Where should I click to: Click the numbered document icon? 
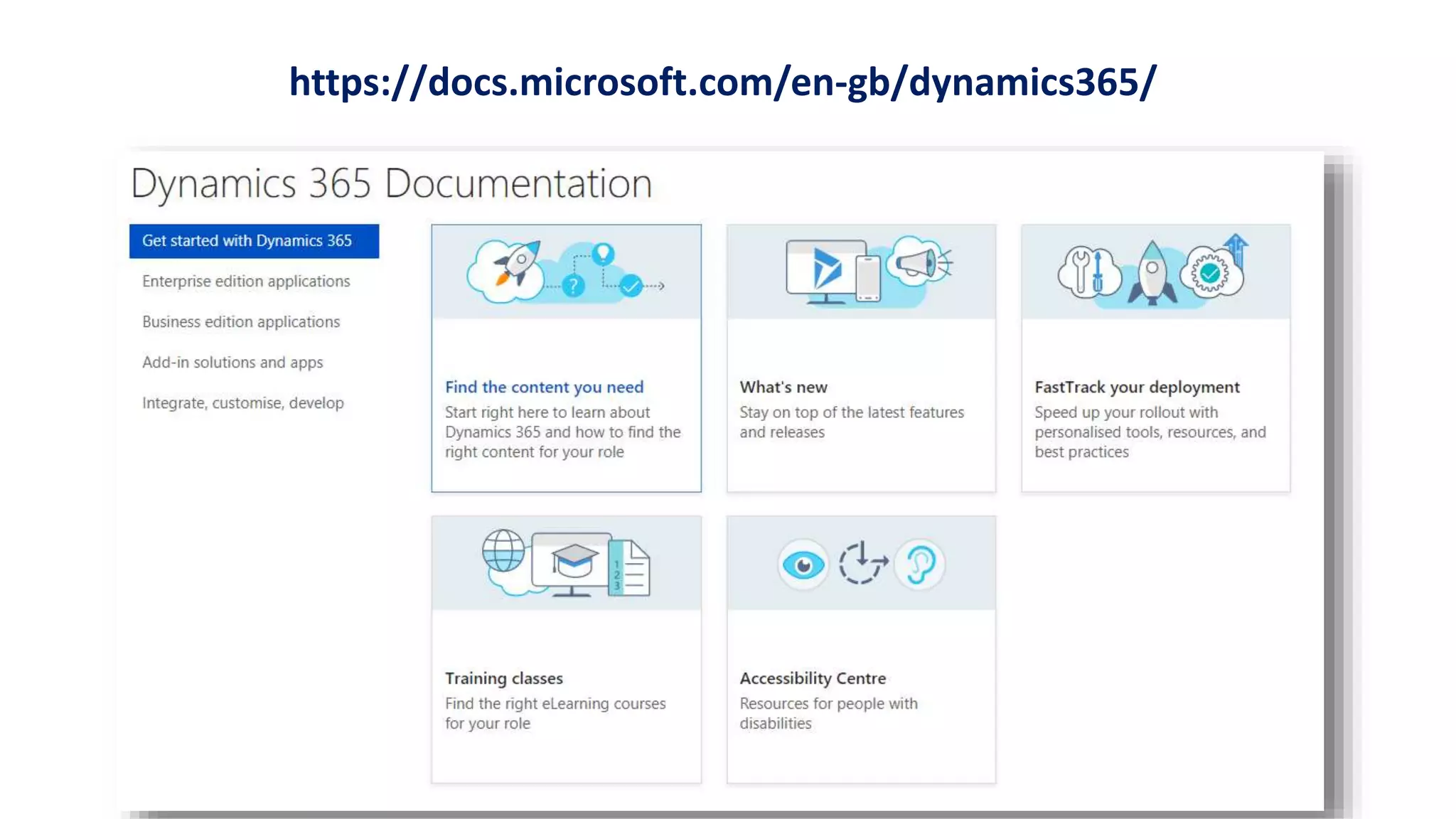point(628,567)
